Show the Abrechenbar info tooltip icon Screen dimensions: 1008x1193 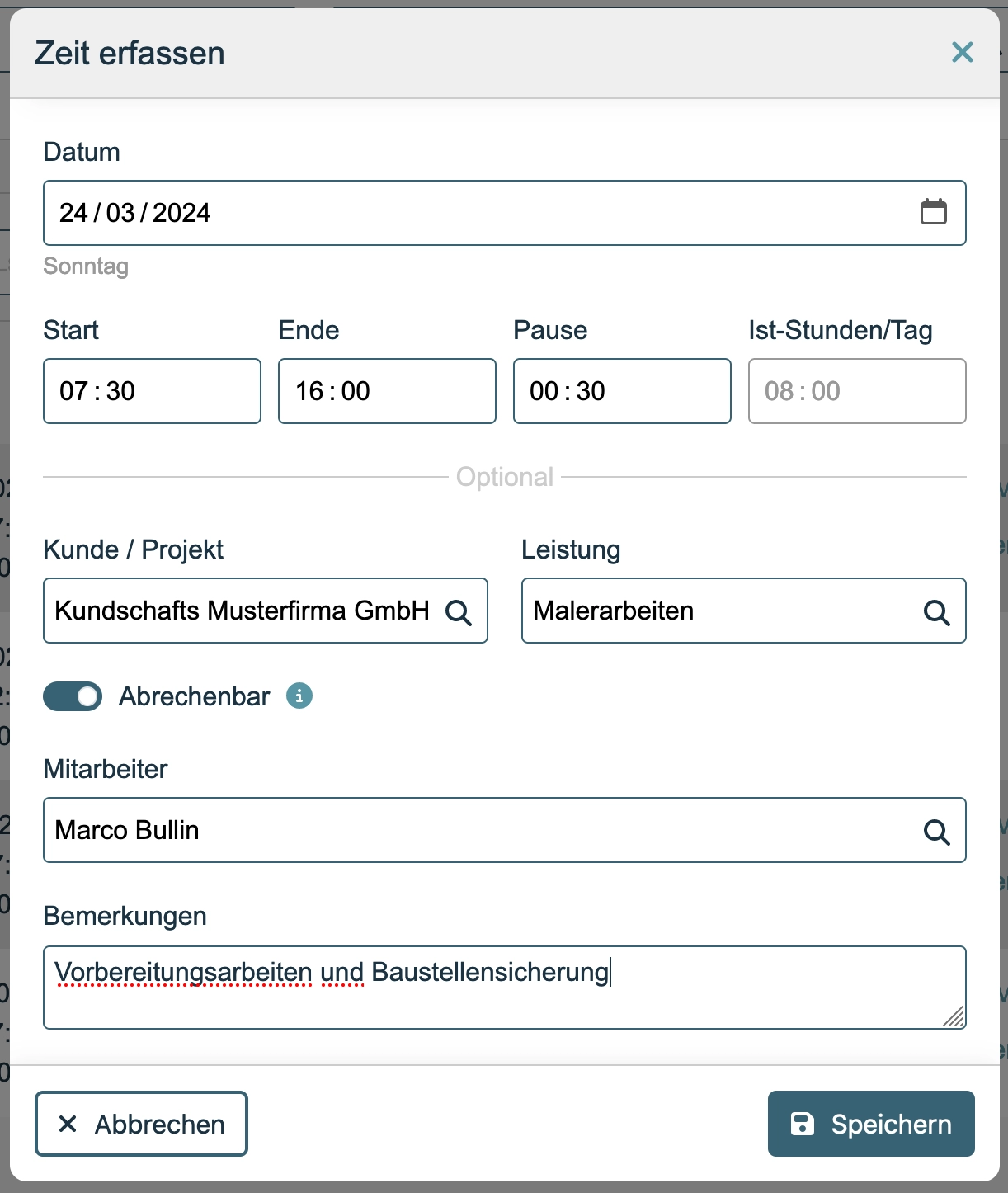tap(299, 696)
